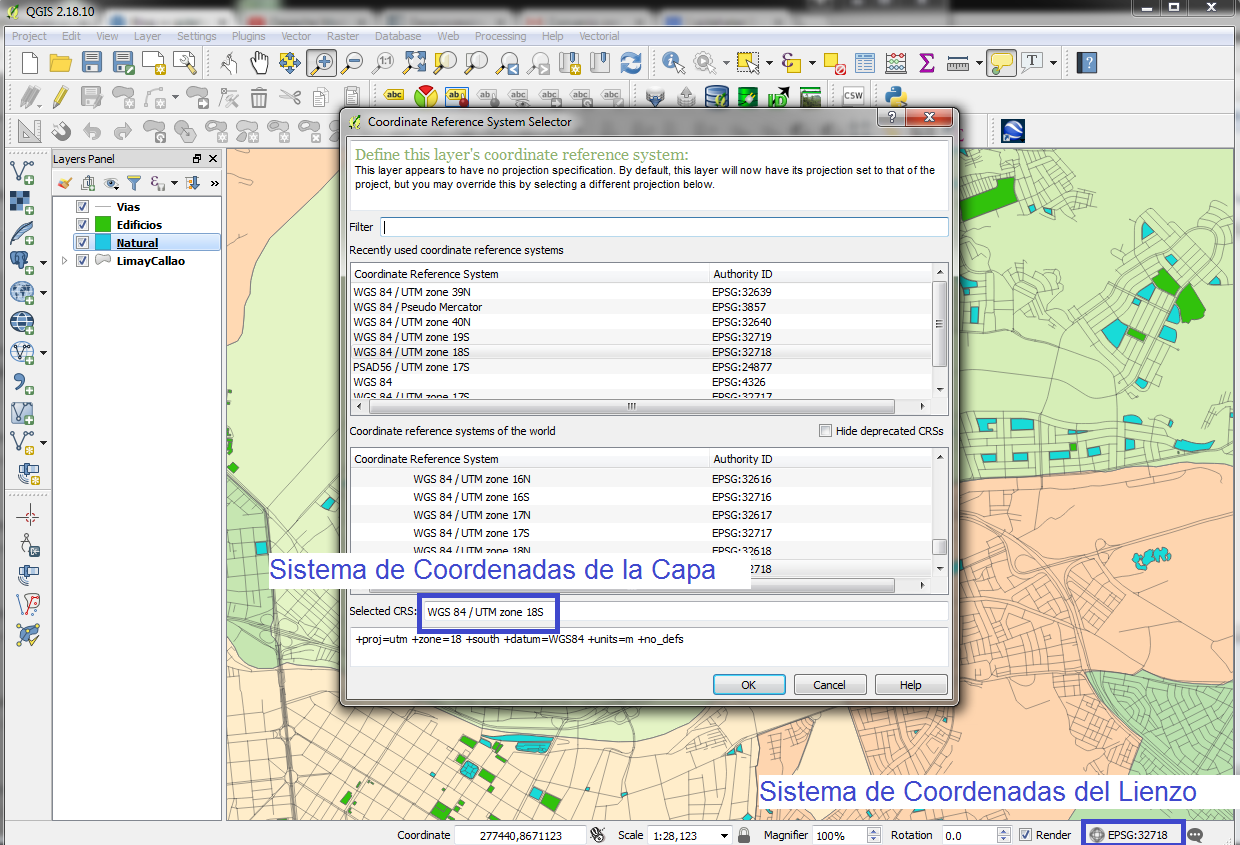The width and height of the screenshot is (1240, 845).
Task: Open the messages log bubble icon
Action: (1195, 835)
